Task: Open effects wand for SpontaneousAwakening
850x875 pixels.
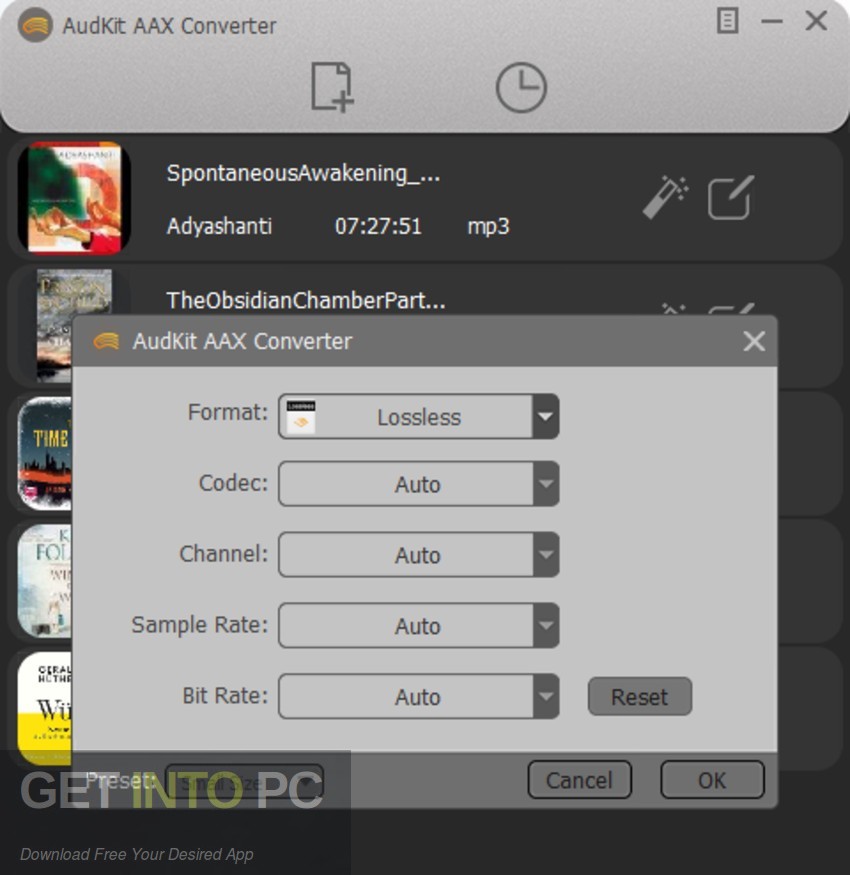Action: [x=665, y=197]
